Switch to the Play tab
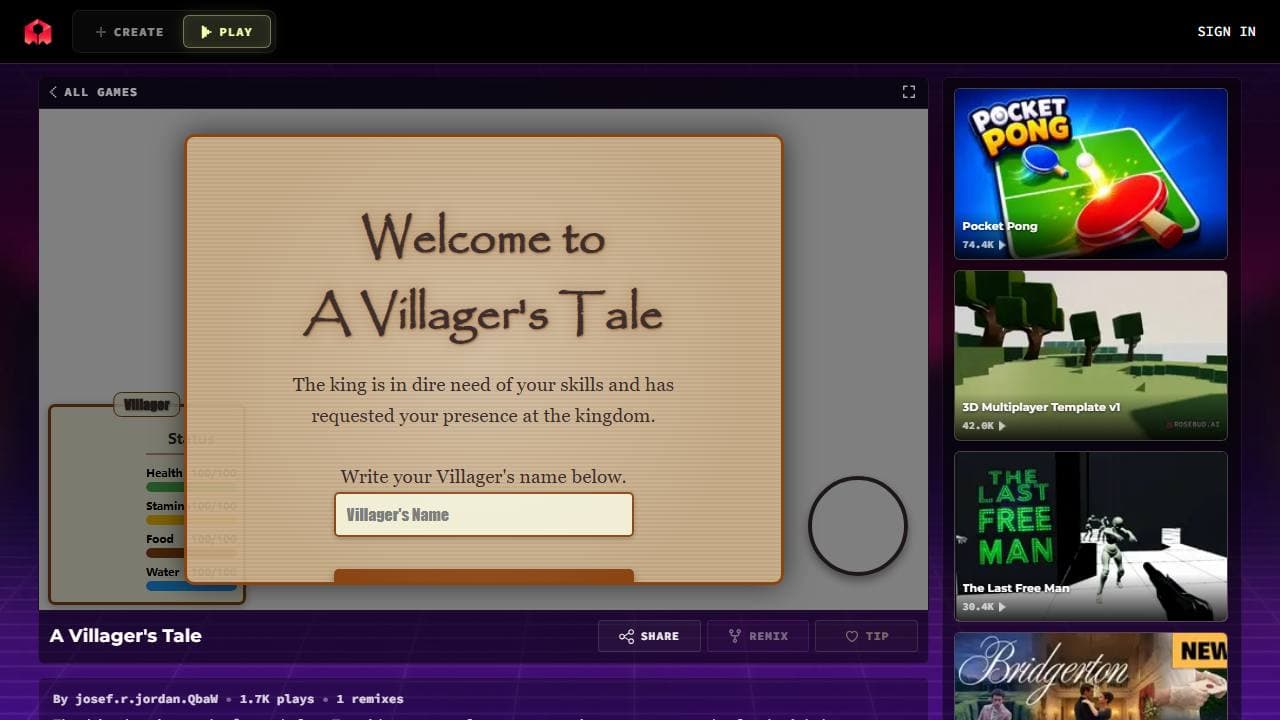The image size is (1280, 720). 227,32
